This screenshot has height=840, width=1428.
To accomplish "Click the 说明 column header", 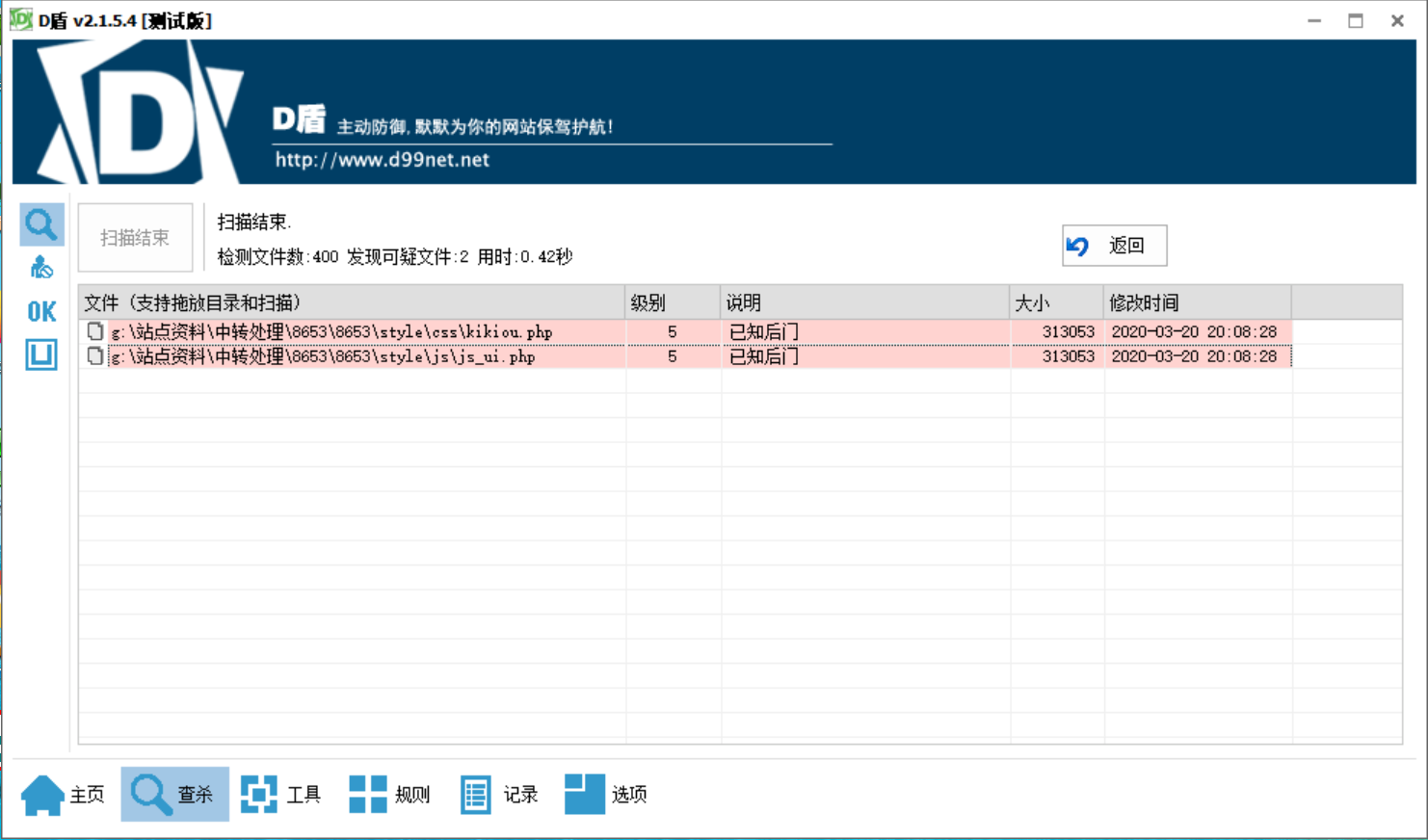I will click(x=863, y=302).
